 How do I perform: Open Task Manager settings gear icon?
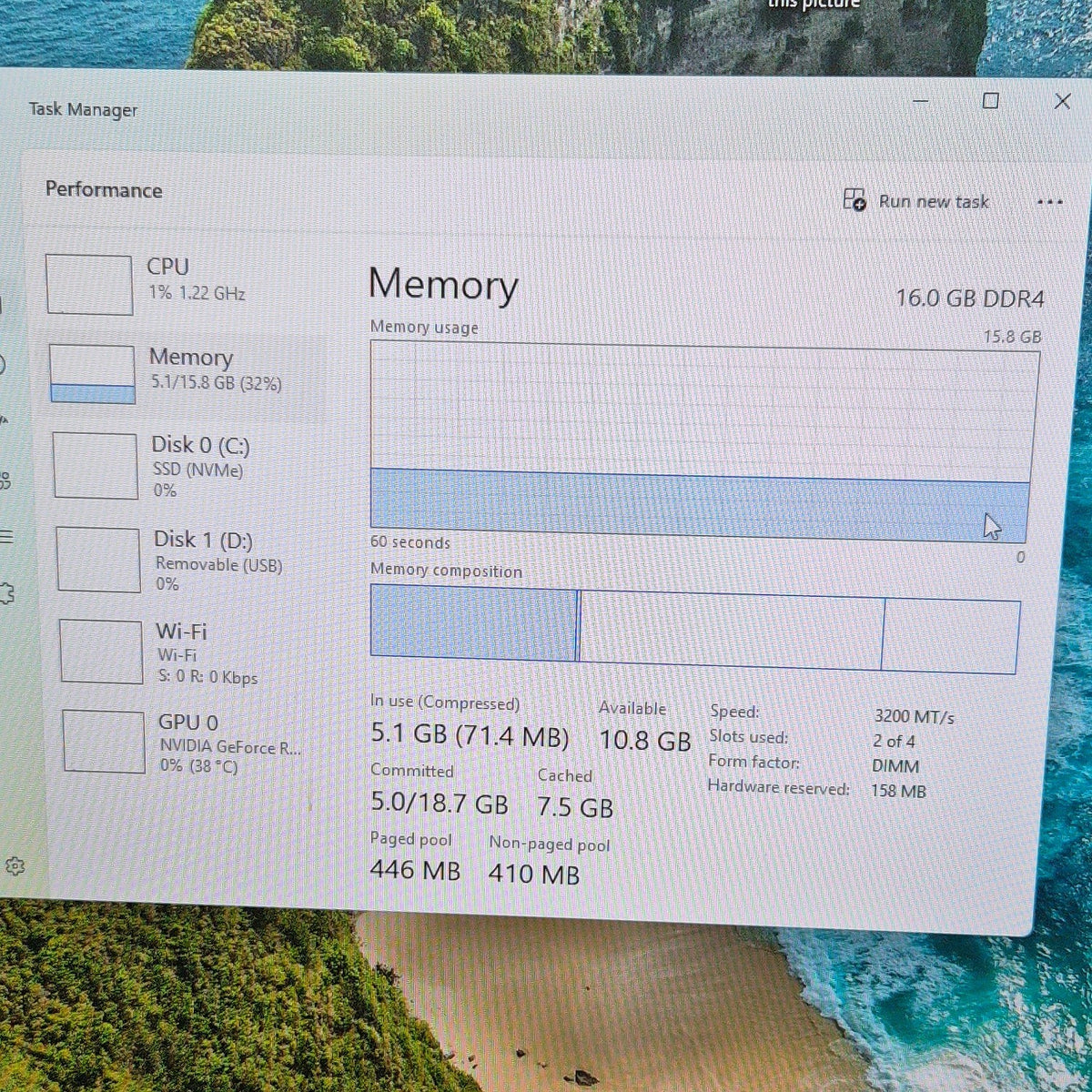coord(14,865)
